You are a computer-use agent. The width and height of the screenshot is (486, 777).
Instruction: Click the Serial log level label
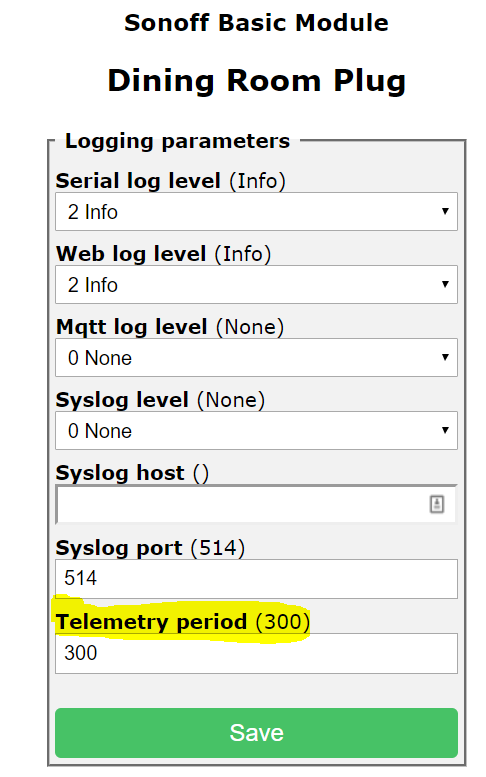pos(170,181)
